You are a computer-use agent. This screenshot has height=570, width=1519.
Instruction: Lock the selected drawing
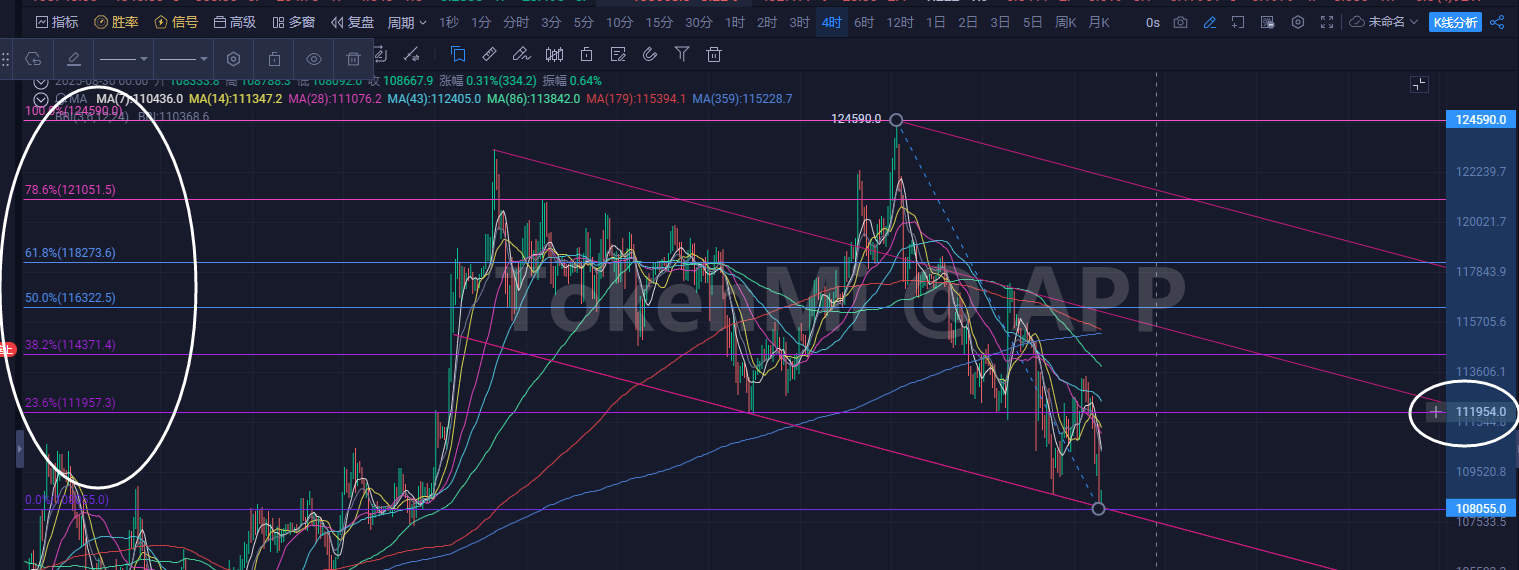(x=274, y=59)
